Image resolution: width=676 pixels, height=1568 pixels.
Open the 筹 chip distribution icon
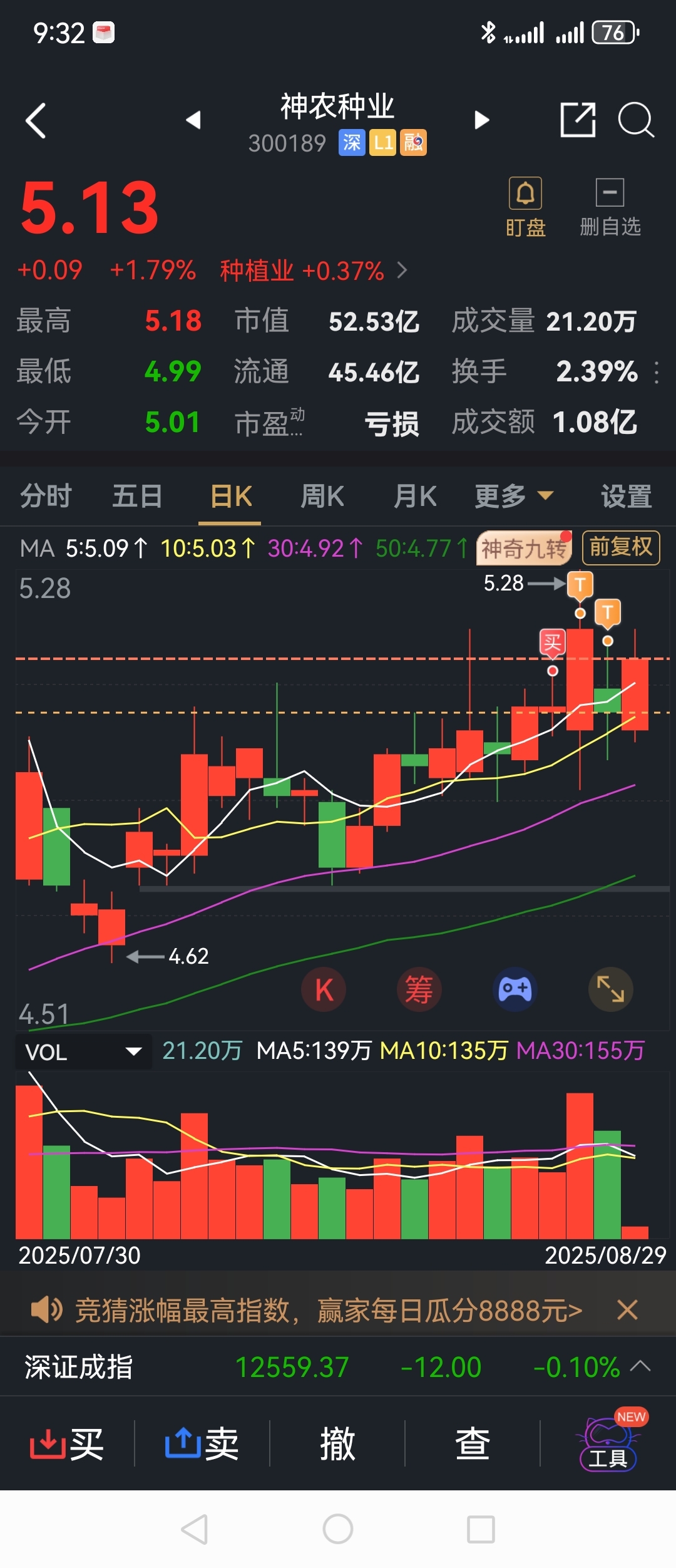pos(419,990)
